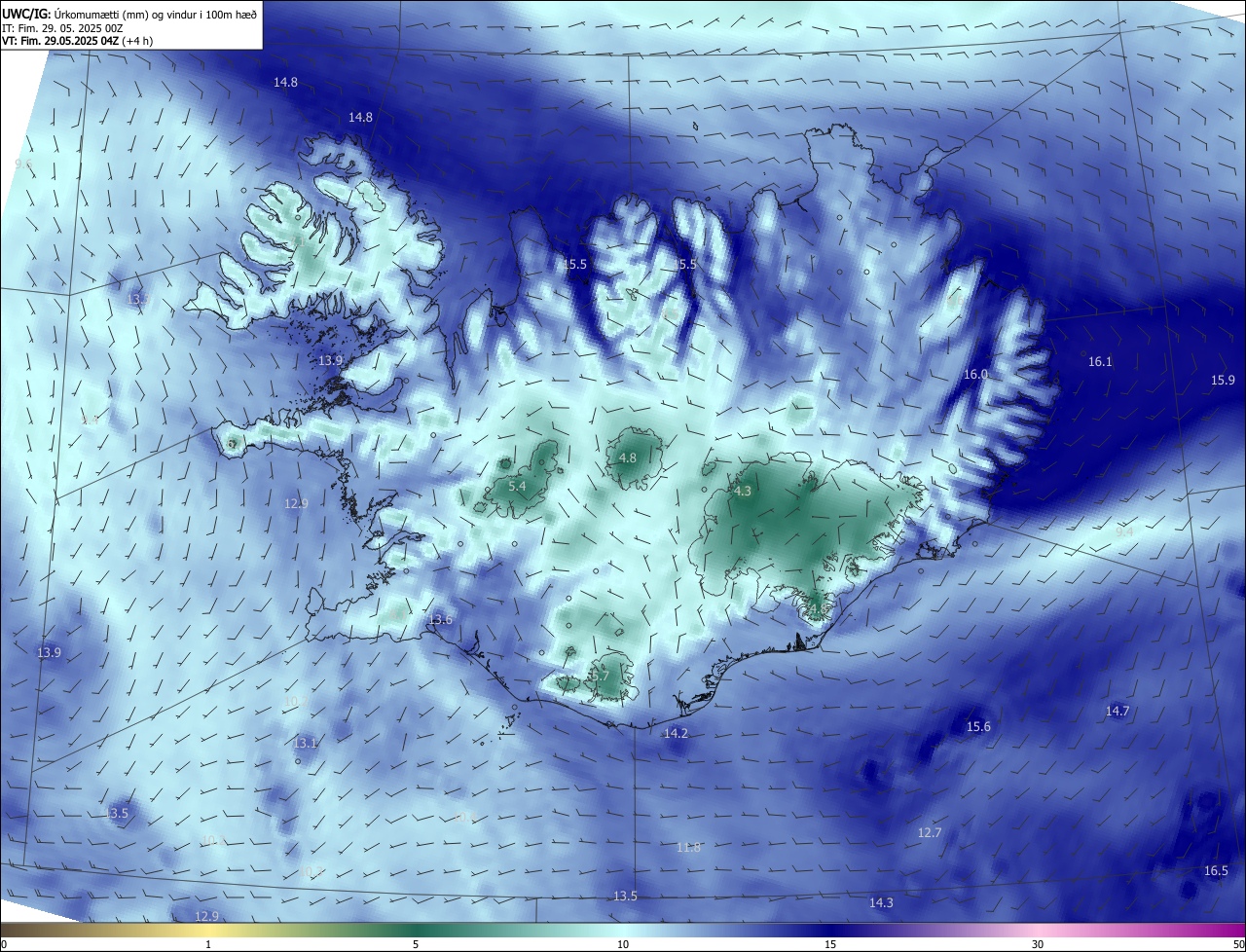Click the 14.3 value near the bottom
The height and width of the screenshot is (952, 1246).
[x=881, y=903]
